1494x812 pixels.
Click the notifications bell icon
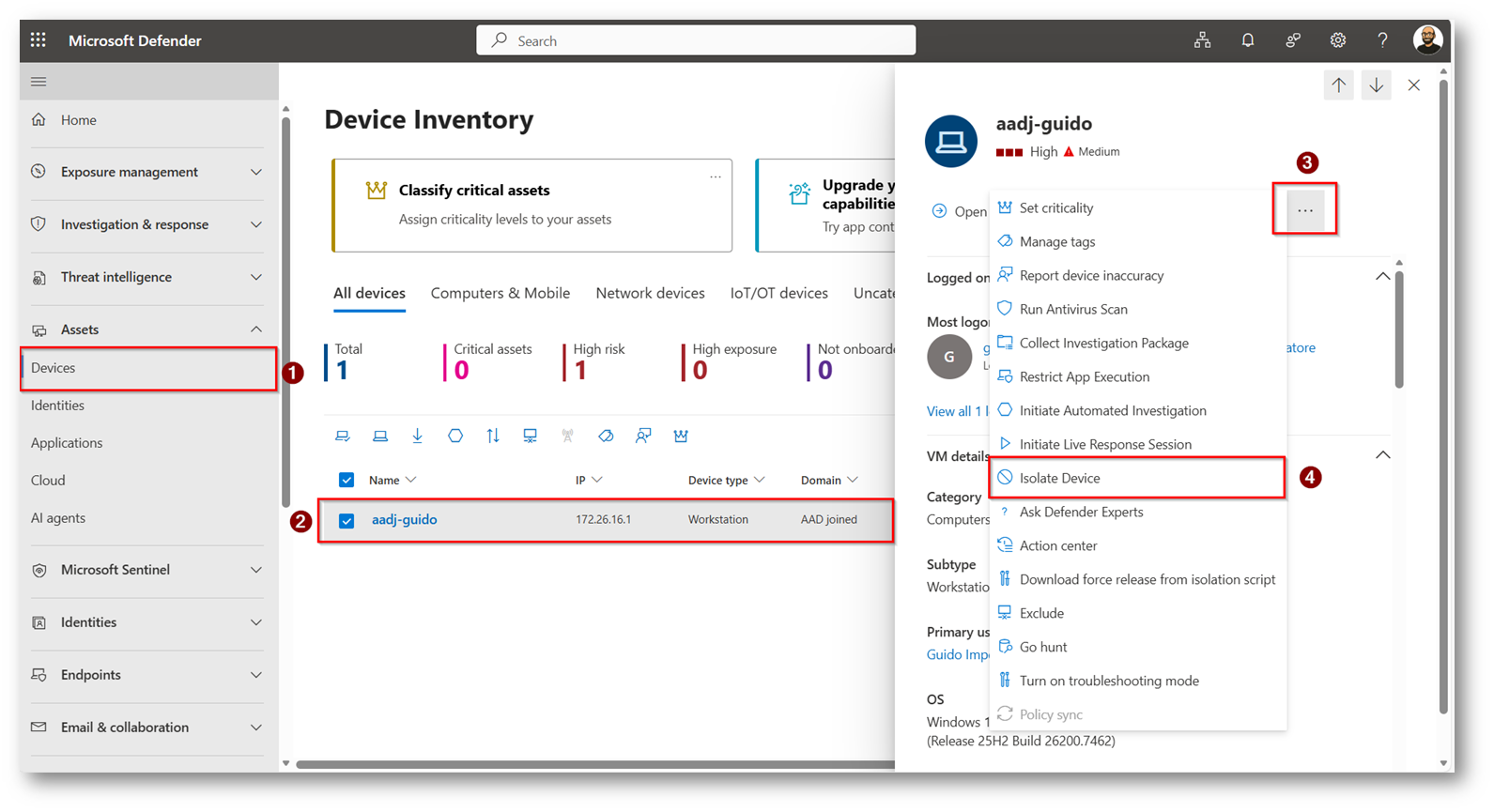(1247, 40)
